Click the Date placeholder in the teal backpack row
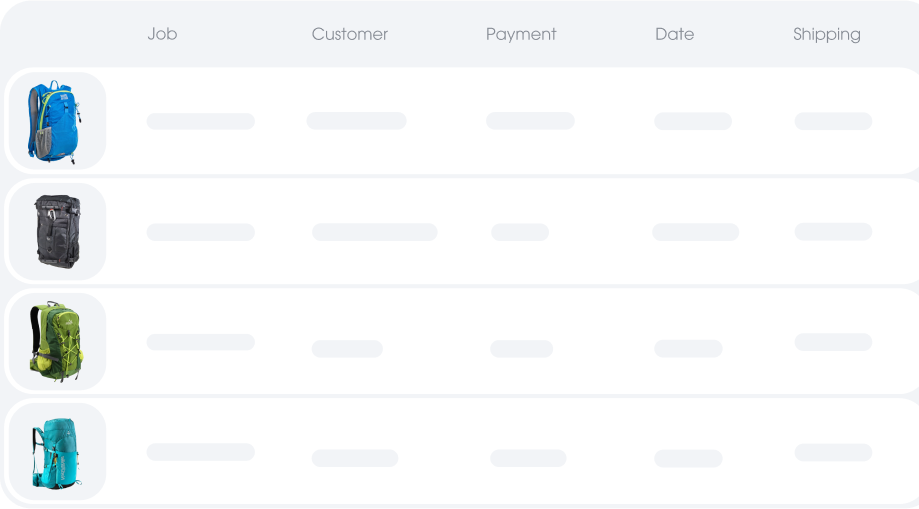The image size is (919, 509). [688, 459]
